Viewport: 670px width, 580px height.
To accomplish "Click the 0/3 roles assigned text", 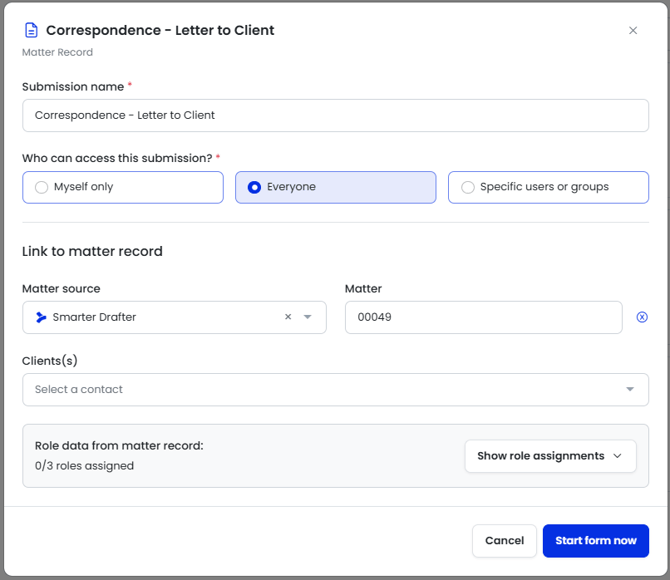I will (x=84, y=465).
